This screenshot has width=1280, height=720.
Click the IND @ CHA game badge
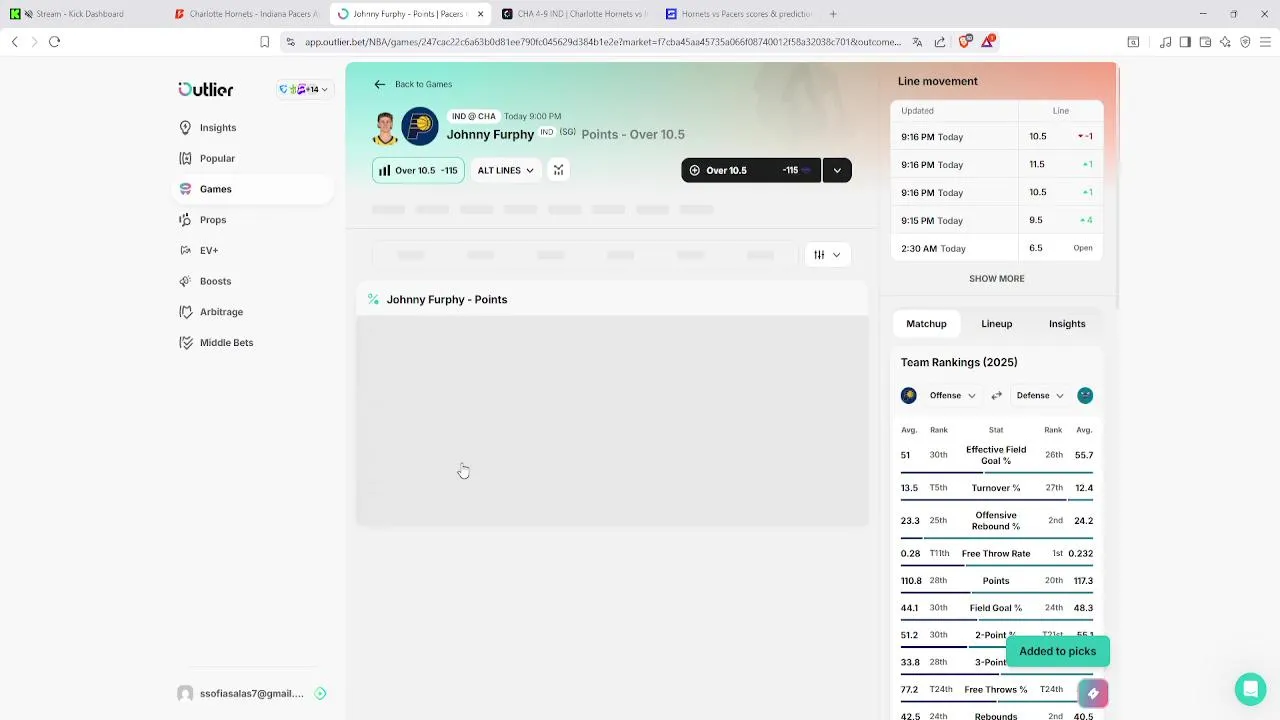coord(473,116)
